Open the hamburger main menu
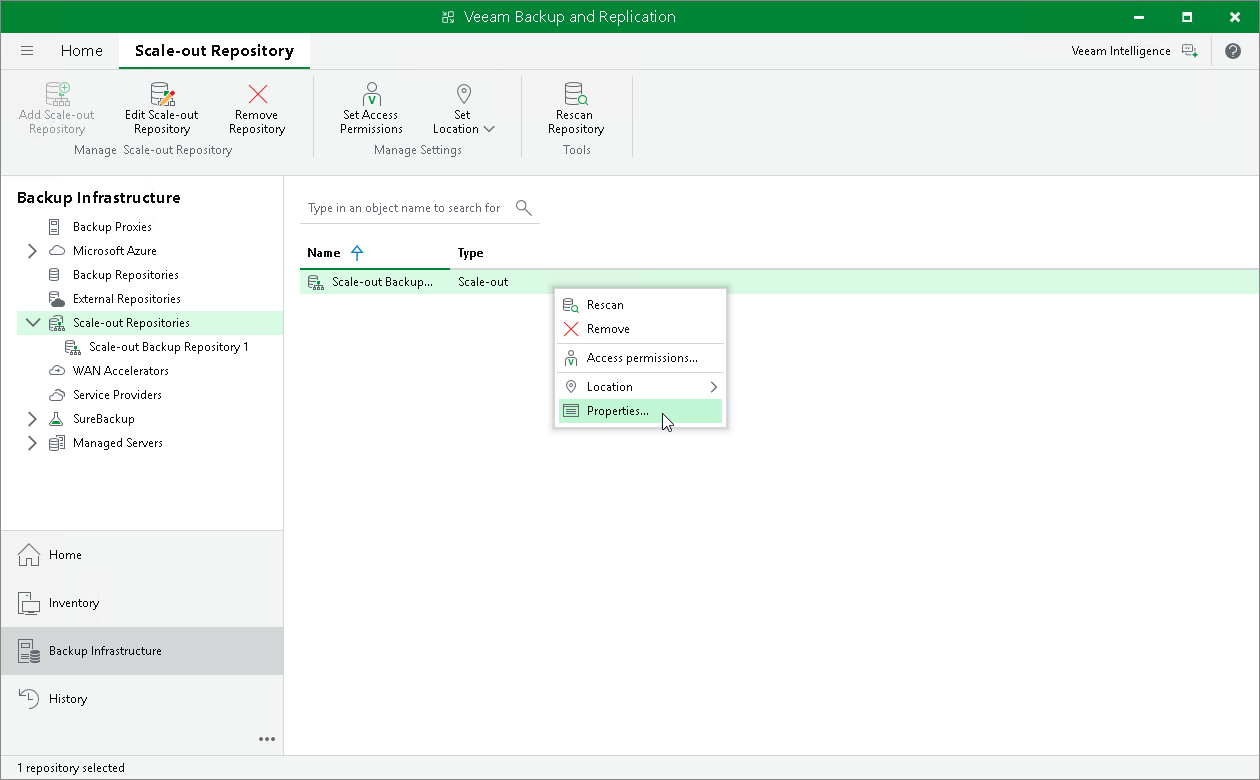1260x780 pixels. [27, 51]
